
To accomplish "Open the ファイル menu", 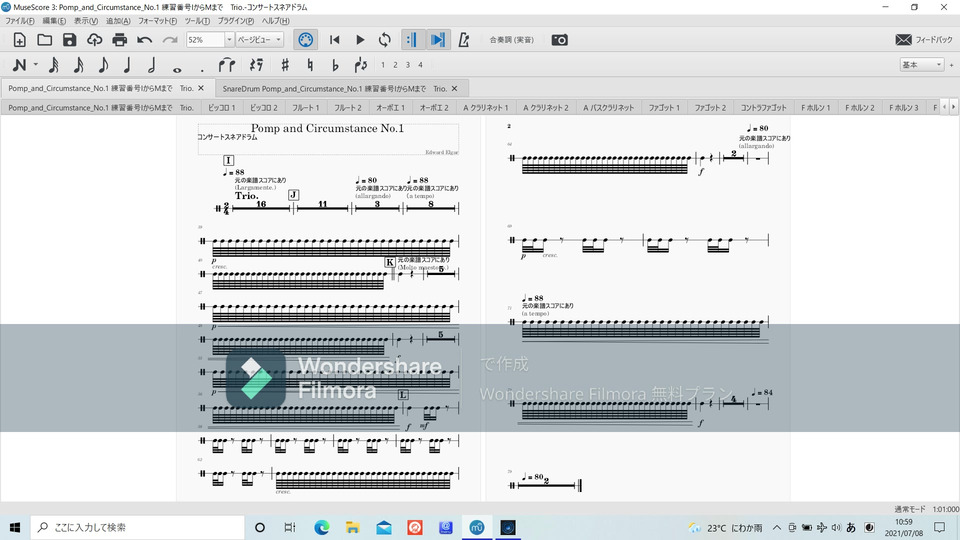I will [x=20, y=21].
